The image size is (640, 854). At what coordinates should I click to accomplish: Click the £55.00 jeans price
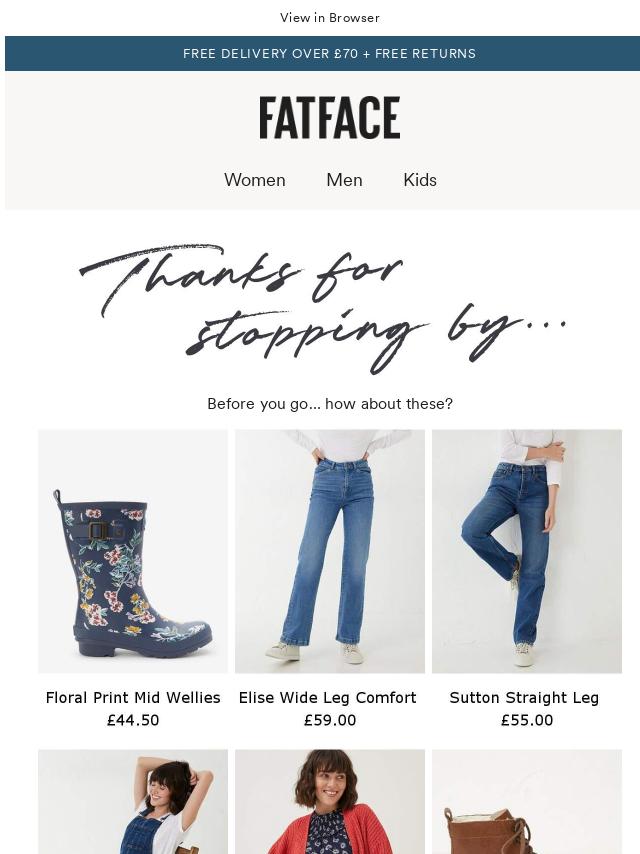pyautogui.click(x=527, y=720)
